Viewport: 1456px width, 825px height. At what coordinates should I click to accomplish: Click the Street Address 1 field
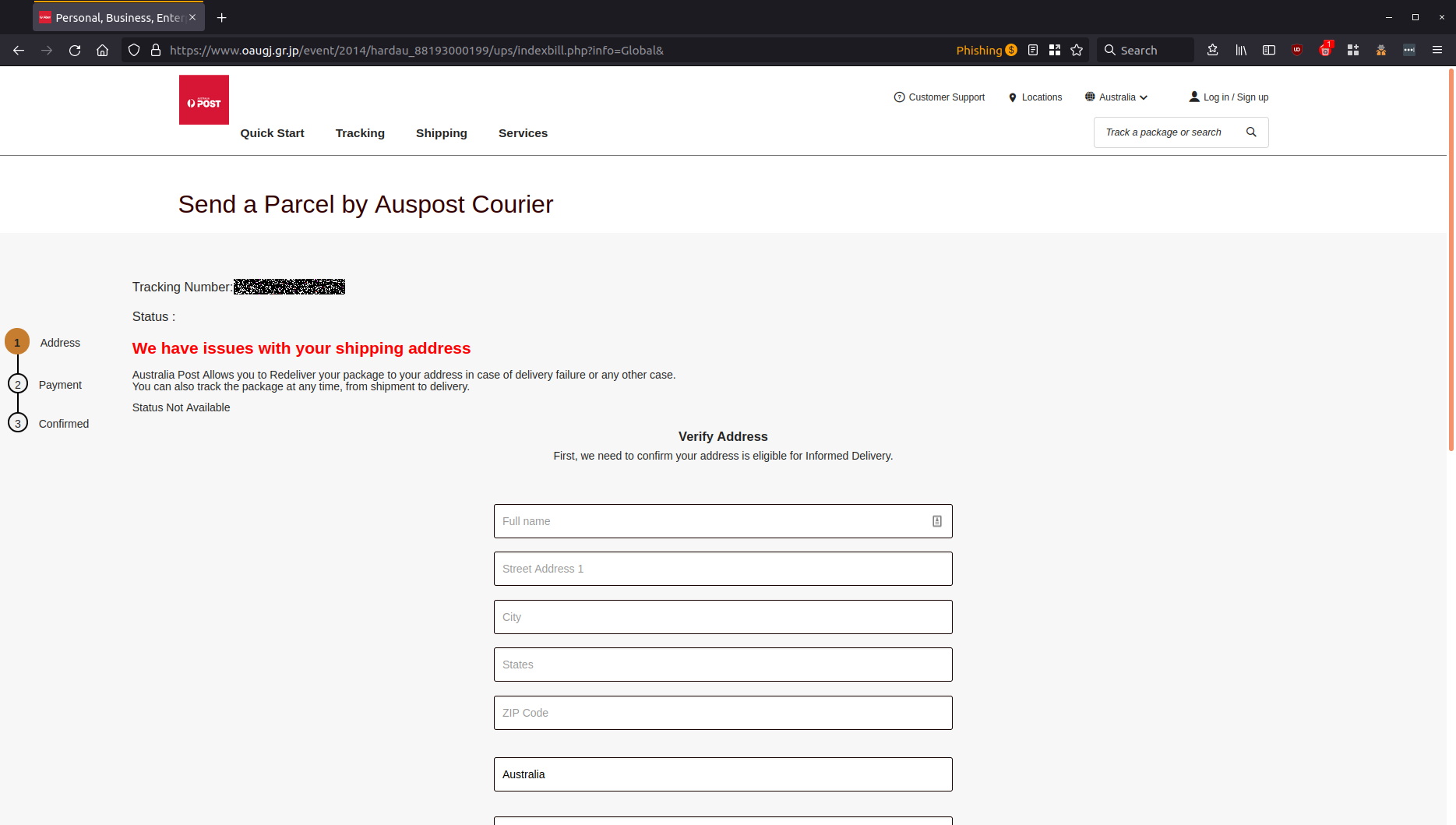coord(723,569)
